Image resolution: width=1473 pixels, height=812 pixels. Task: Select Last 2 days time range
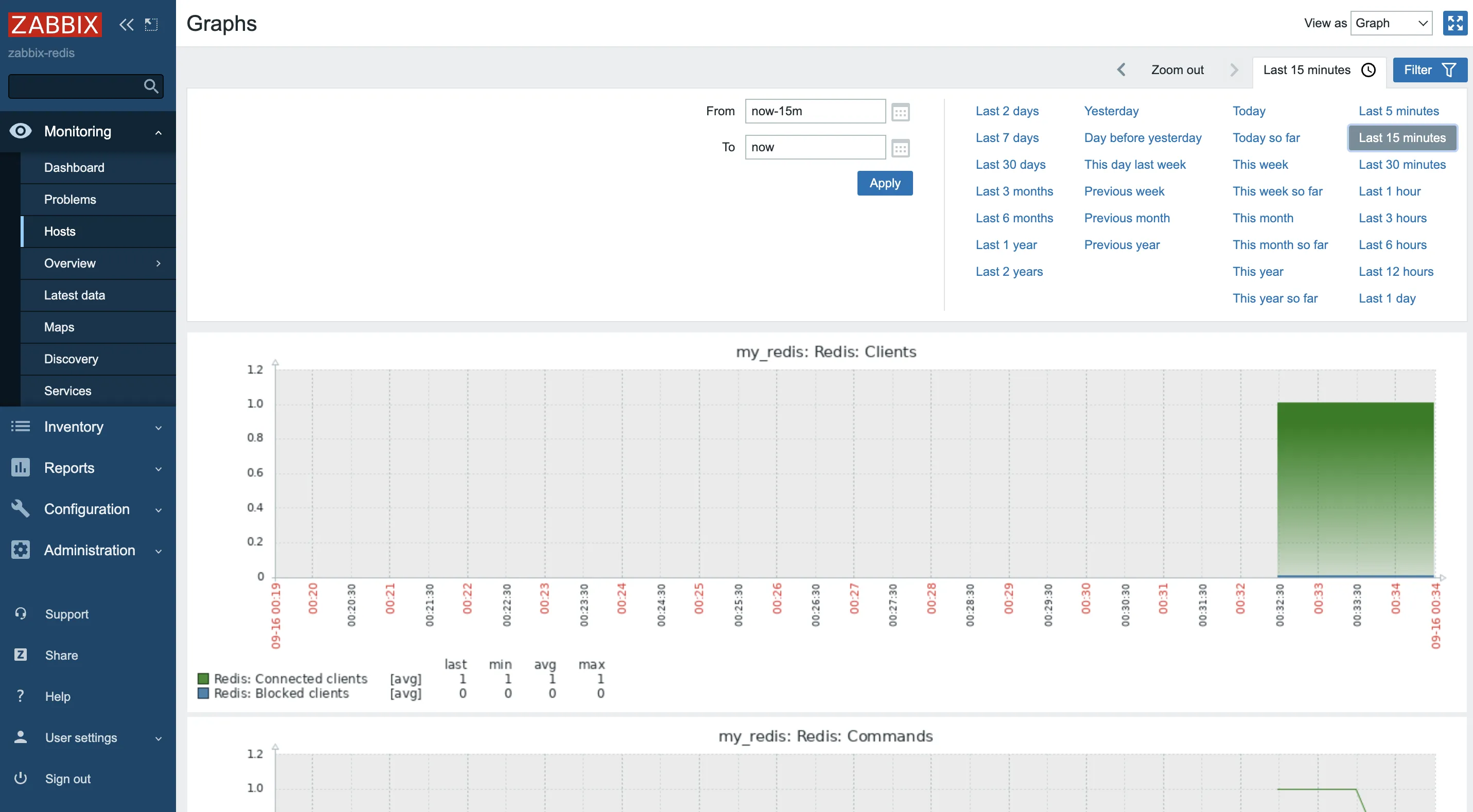point(1006,111)
